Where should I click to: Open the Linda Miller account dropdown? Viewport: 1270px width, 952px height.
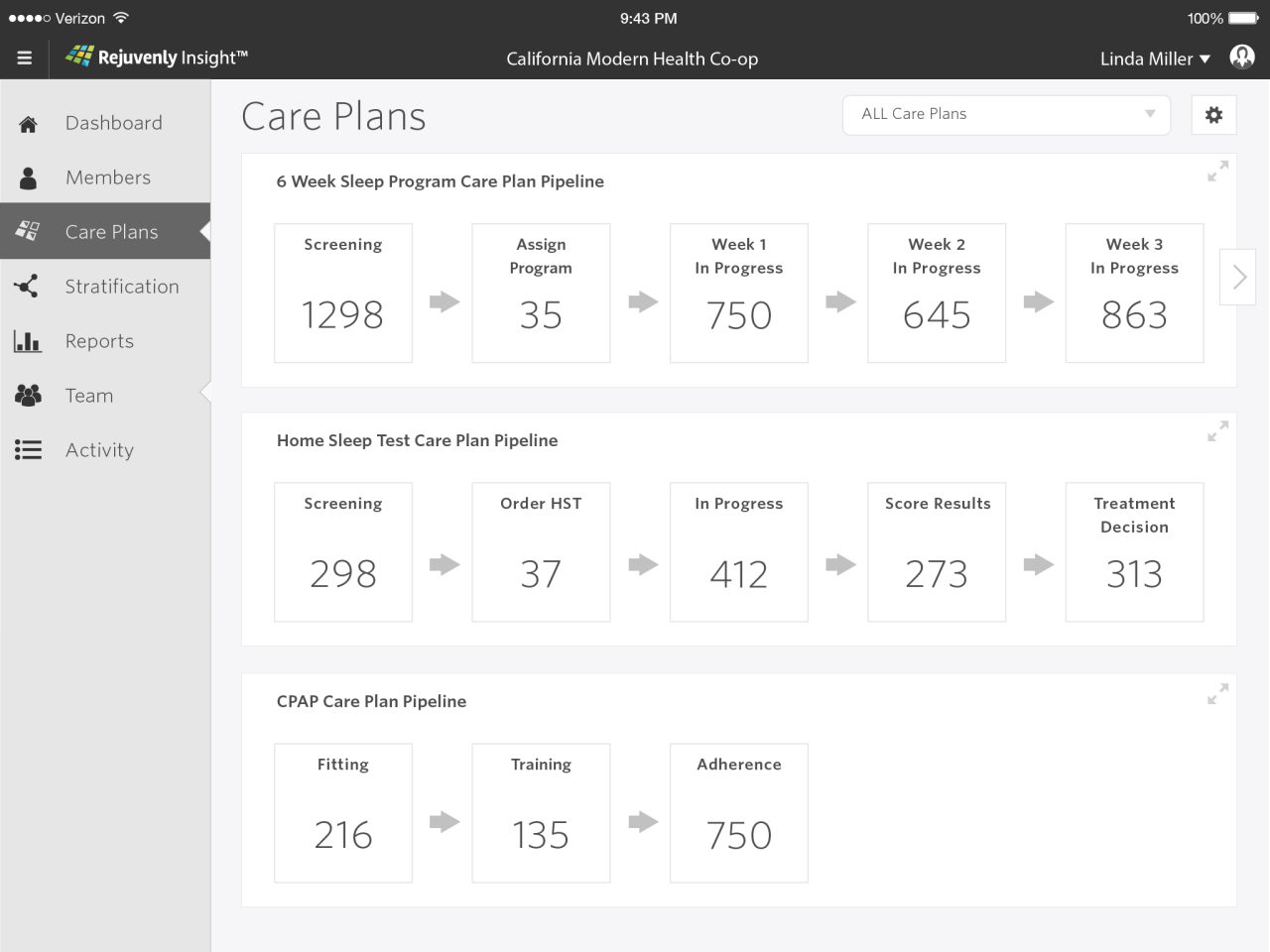[x=1155, y=59]
